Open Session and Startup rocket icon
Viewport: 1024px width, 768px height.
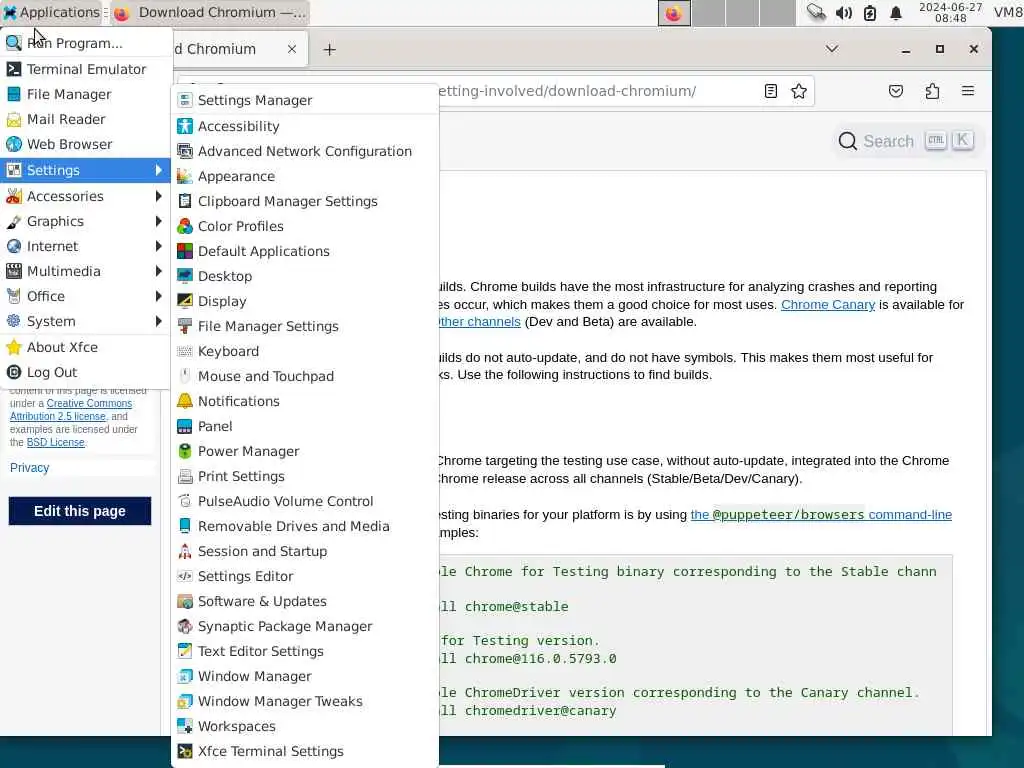click(x=185, y=551)
